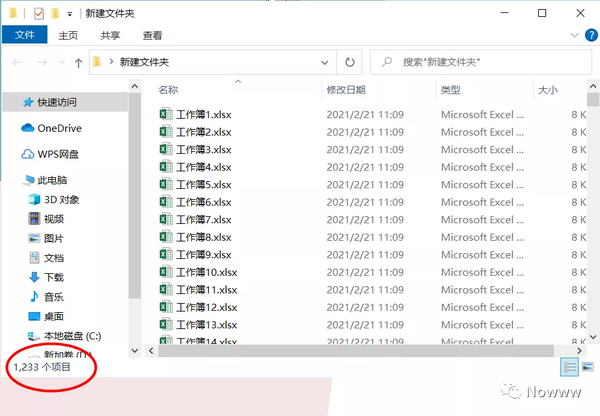This screenshot has height=416, width=600.
Task: Click the Excel icon of 工作簿9.xlsx
Action: coord(166,254)
